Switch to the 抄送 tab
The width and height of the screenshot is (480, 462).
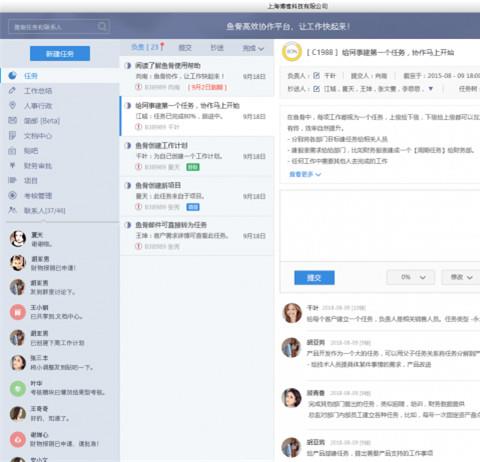(217, 48)
